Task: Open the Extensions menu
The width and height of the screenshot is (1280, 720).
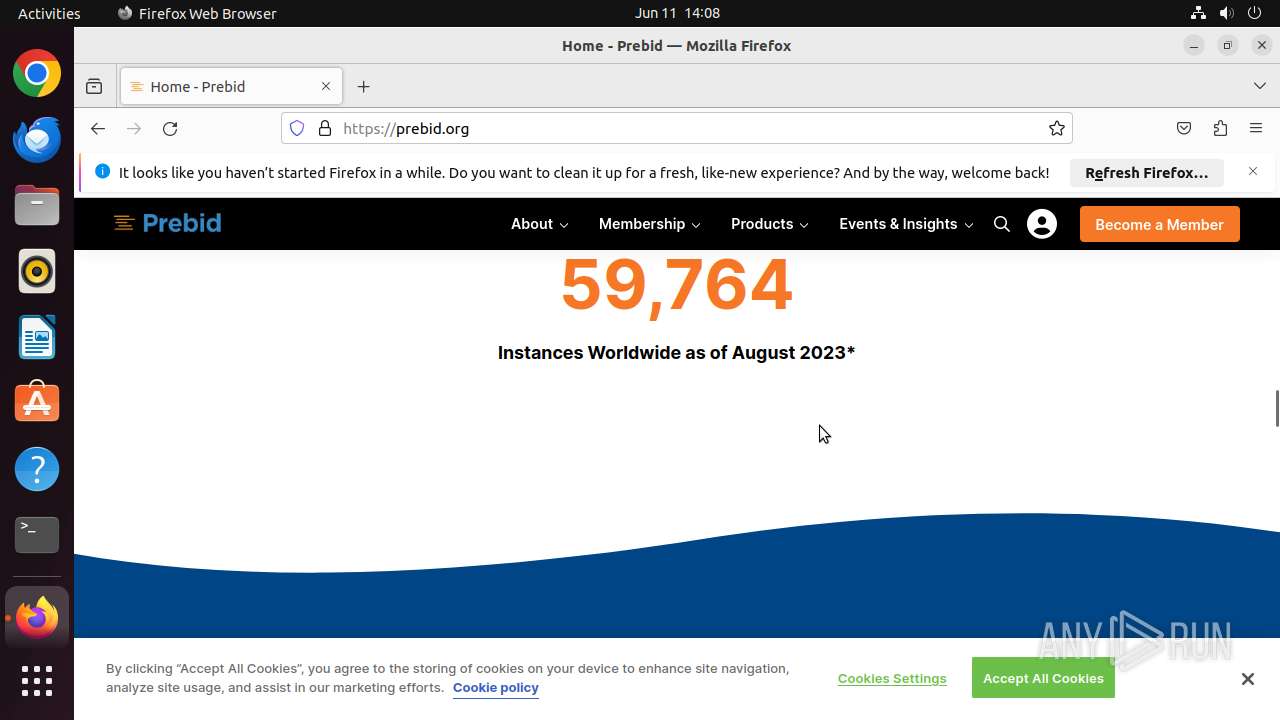Action: 1220,128
